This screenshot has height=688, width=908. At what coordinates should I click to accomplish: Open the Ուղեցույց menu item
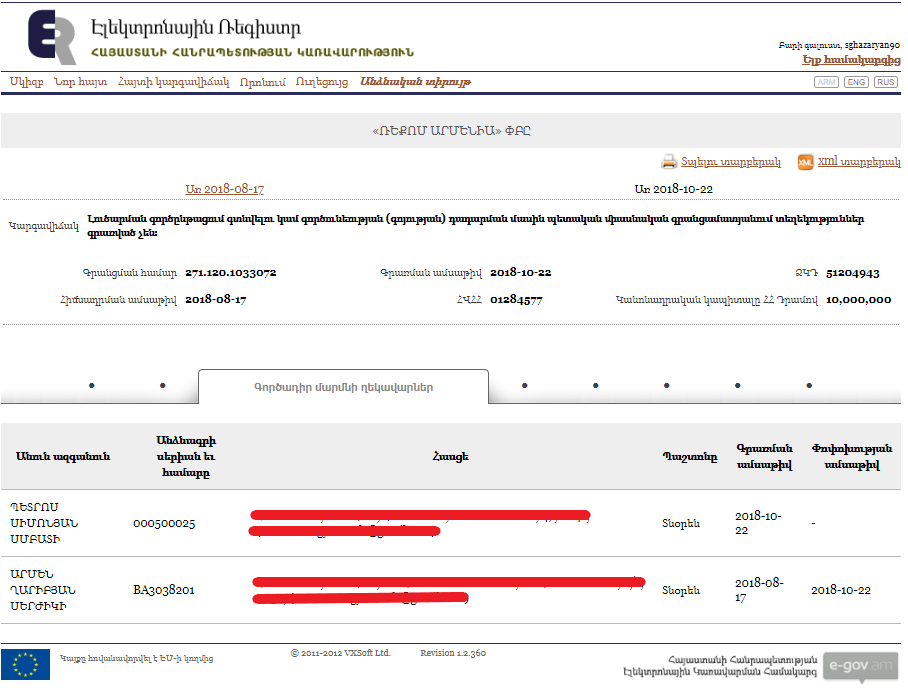coord(321,82)
